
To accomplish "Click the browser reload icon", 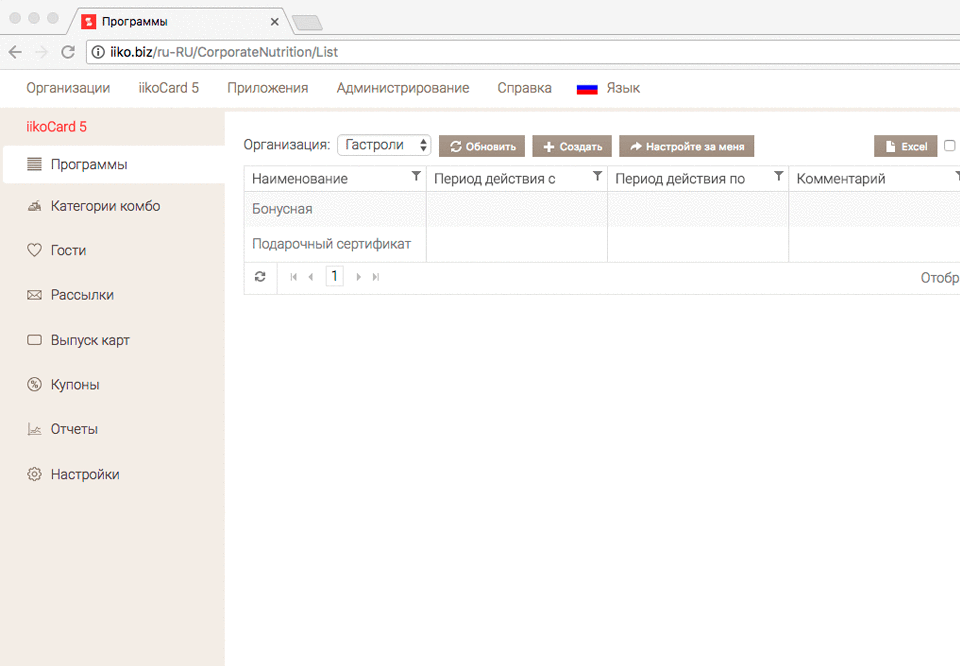I will (x=68, y=52).
